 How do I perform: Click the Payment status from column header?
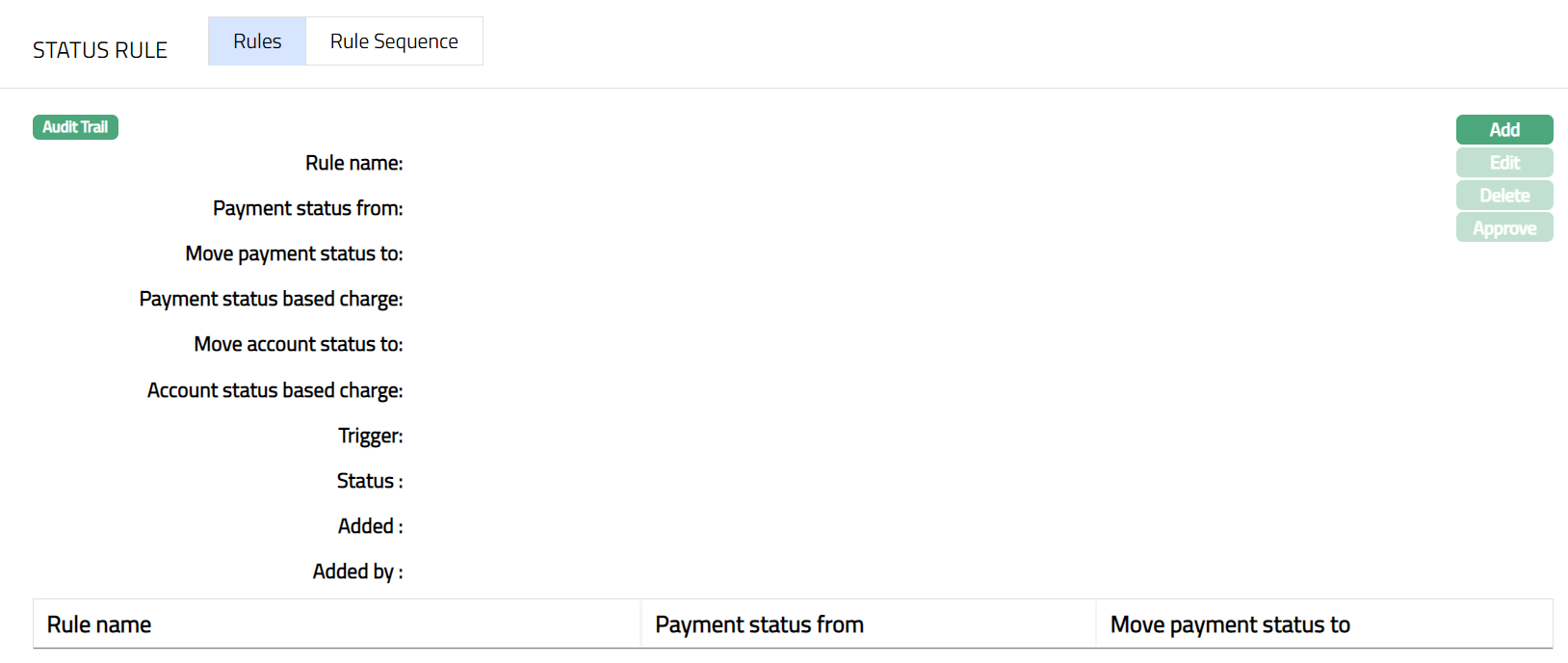(759, 624)
